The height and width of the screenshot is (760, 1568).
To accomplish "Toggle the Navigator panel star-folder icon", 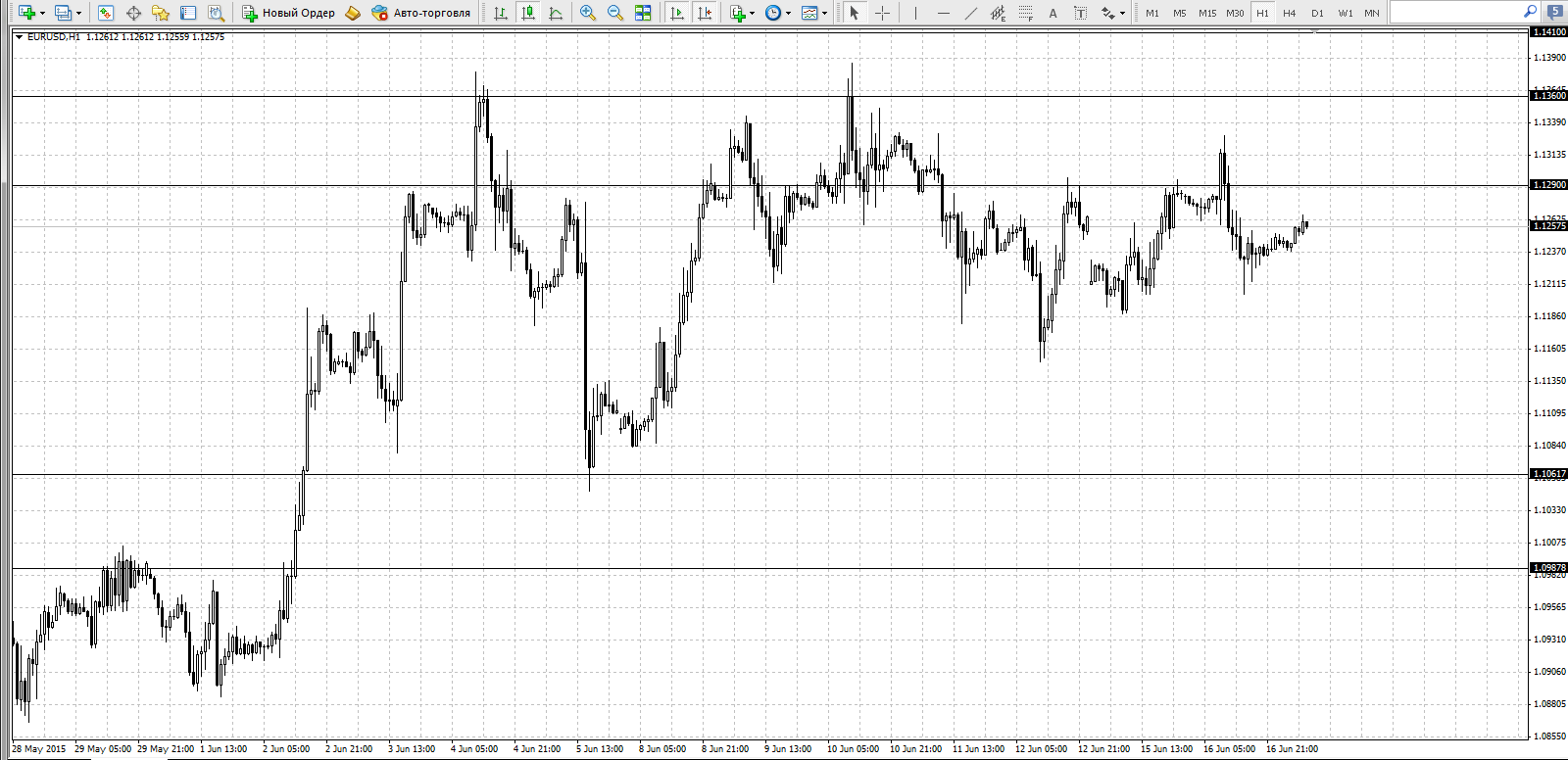I will (161, 13).
